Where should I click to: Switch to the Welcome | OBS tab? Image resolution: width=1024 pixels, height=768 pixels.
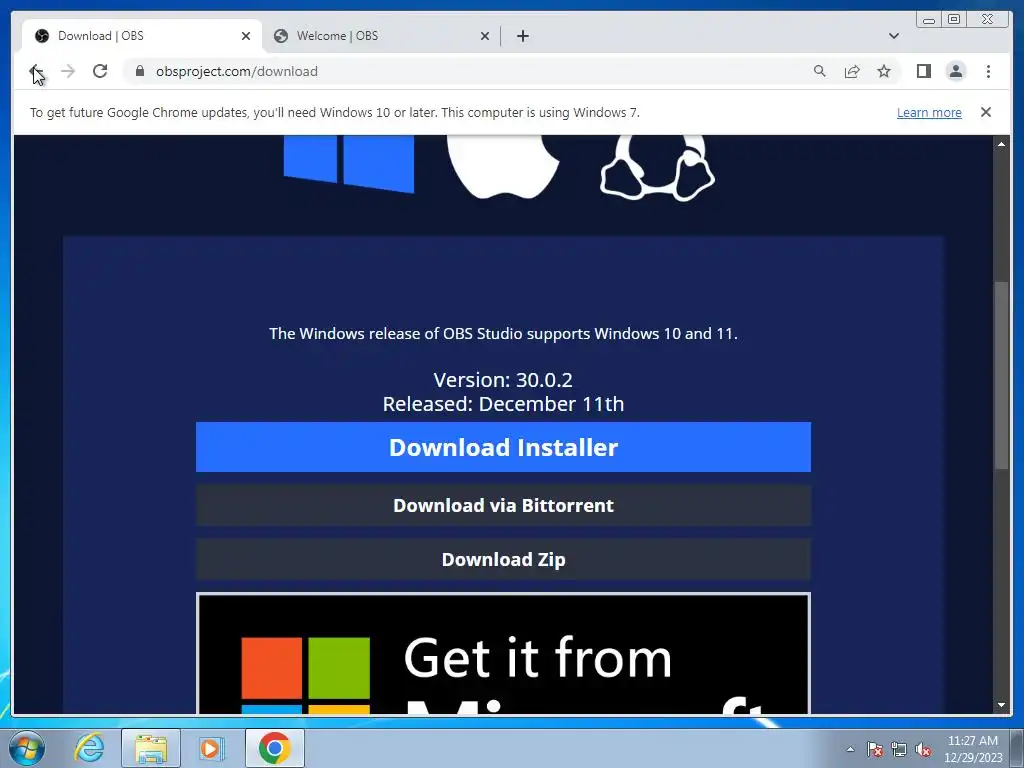click(x=382, y=36)
